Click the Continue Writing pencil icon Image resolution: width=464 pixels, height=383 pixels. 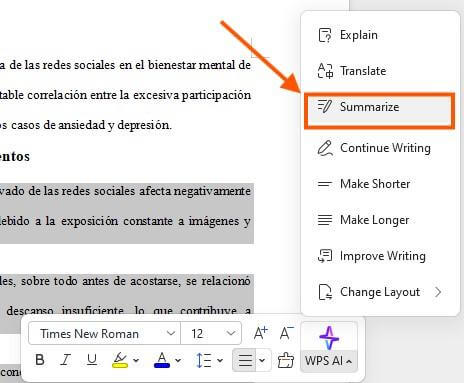(325, 148)
